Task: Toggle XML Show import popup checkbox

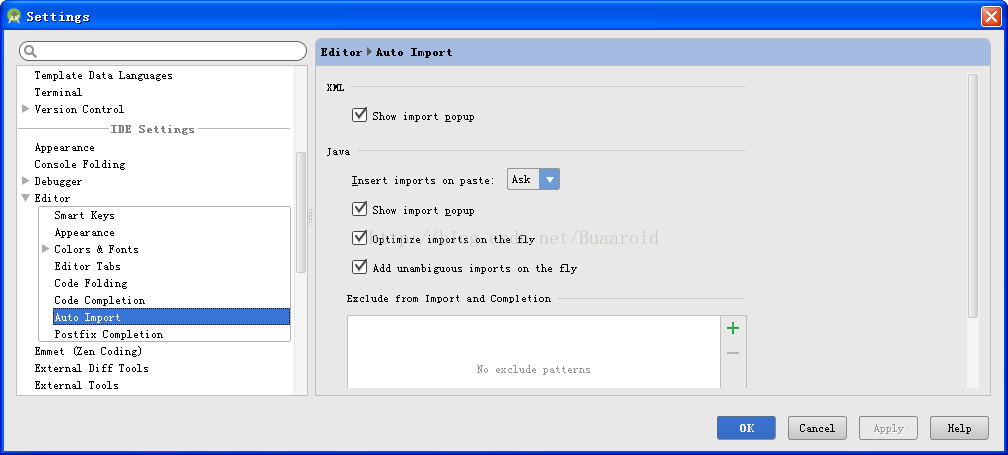Action: click(360, 116)
